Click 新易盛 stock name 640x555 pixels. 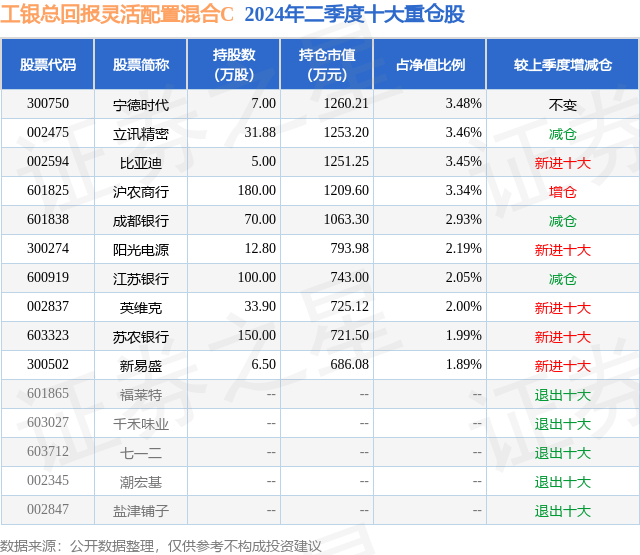pyautogui.click(x=141, y=366)
